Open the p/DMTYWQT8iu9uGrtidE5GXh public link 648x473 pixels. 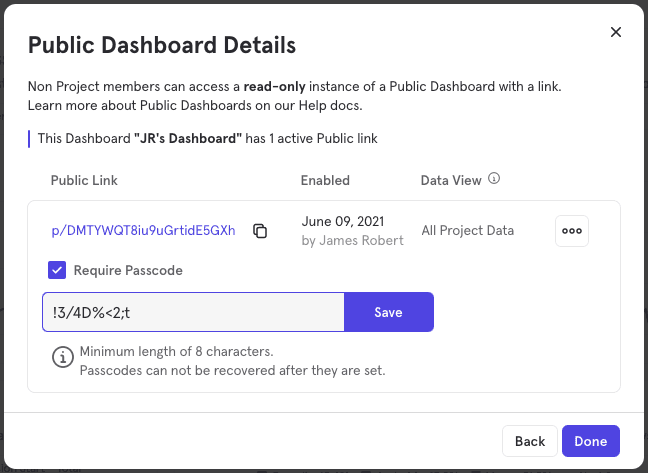(x=143, y=231)
